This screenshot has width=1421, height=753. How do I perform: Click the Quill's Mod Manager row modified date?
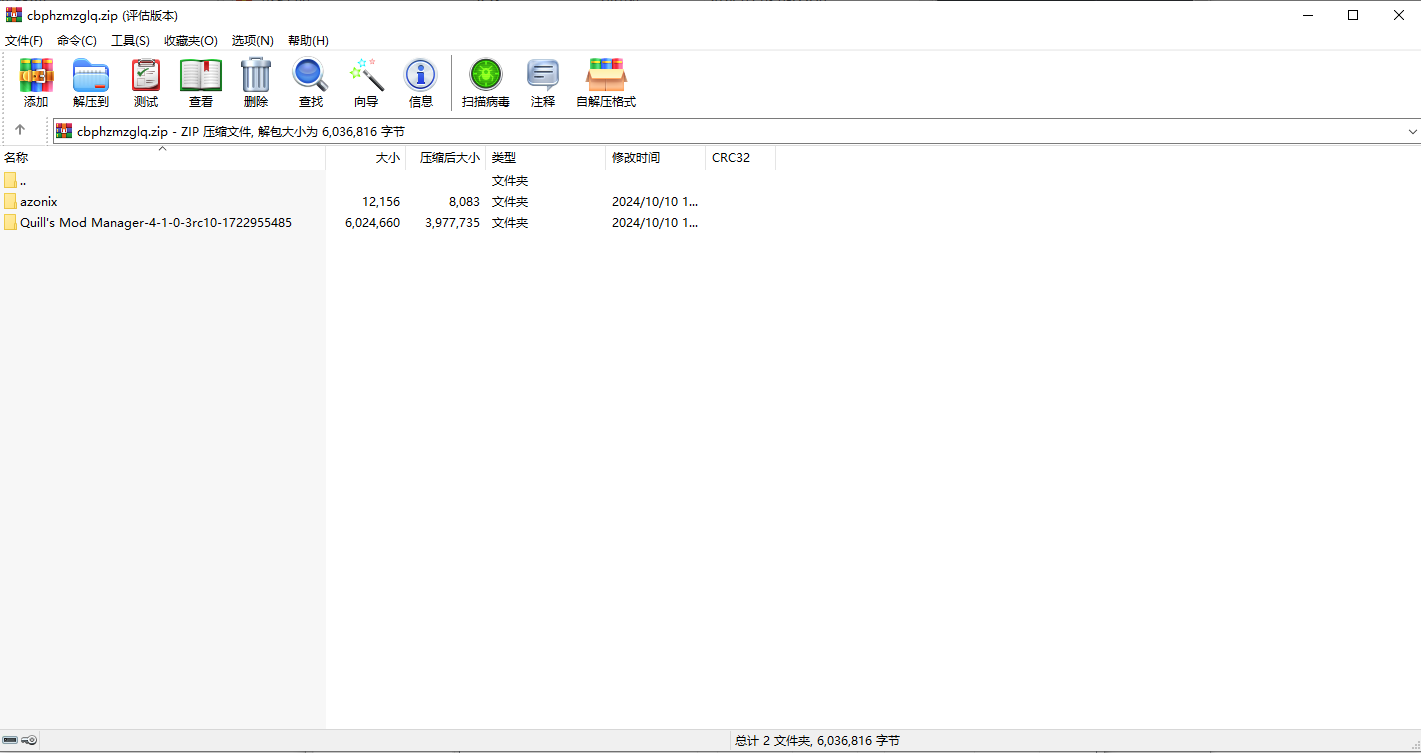(655, 223)
